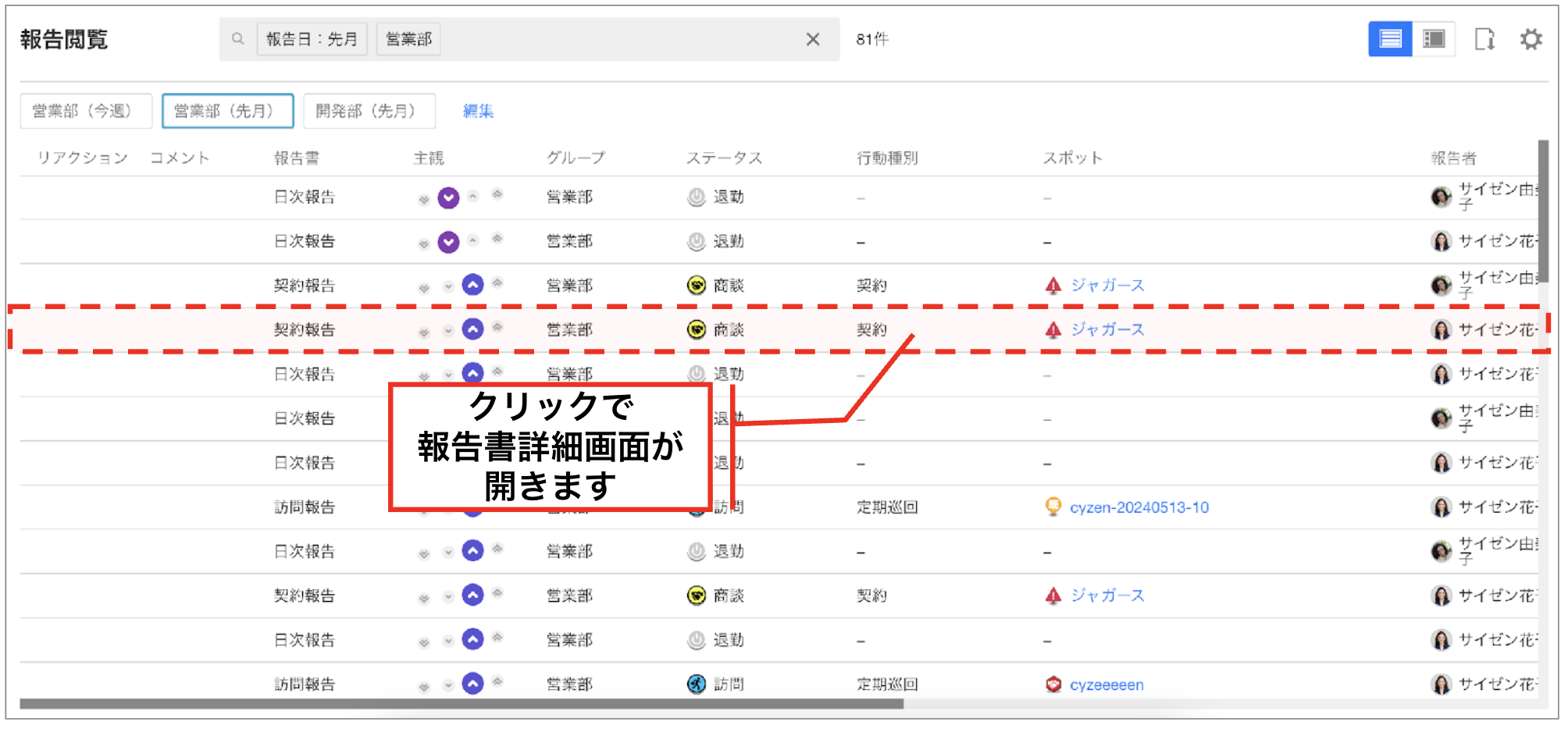Open the cyzeeeeen spot link
Screen dimensions: 1568x729
point(1107,685)
